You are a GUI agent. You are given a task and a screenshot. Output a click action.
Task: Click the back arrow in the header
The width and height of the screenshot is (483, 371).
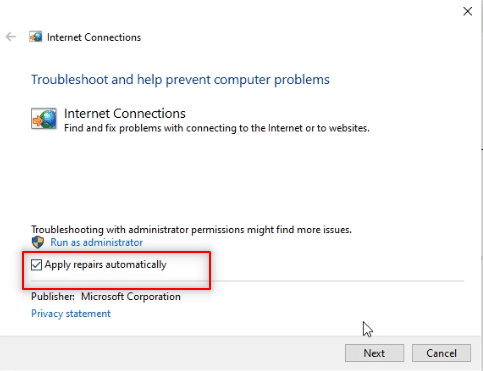pos(11,37)
